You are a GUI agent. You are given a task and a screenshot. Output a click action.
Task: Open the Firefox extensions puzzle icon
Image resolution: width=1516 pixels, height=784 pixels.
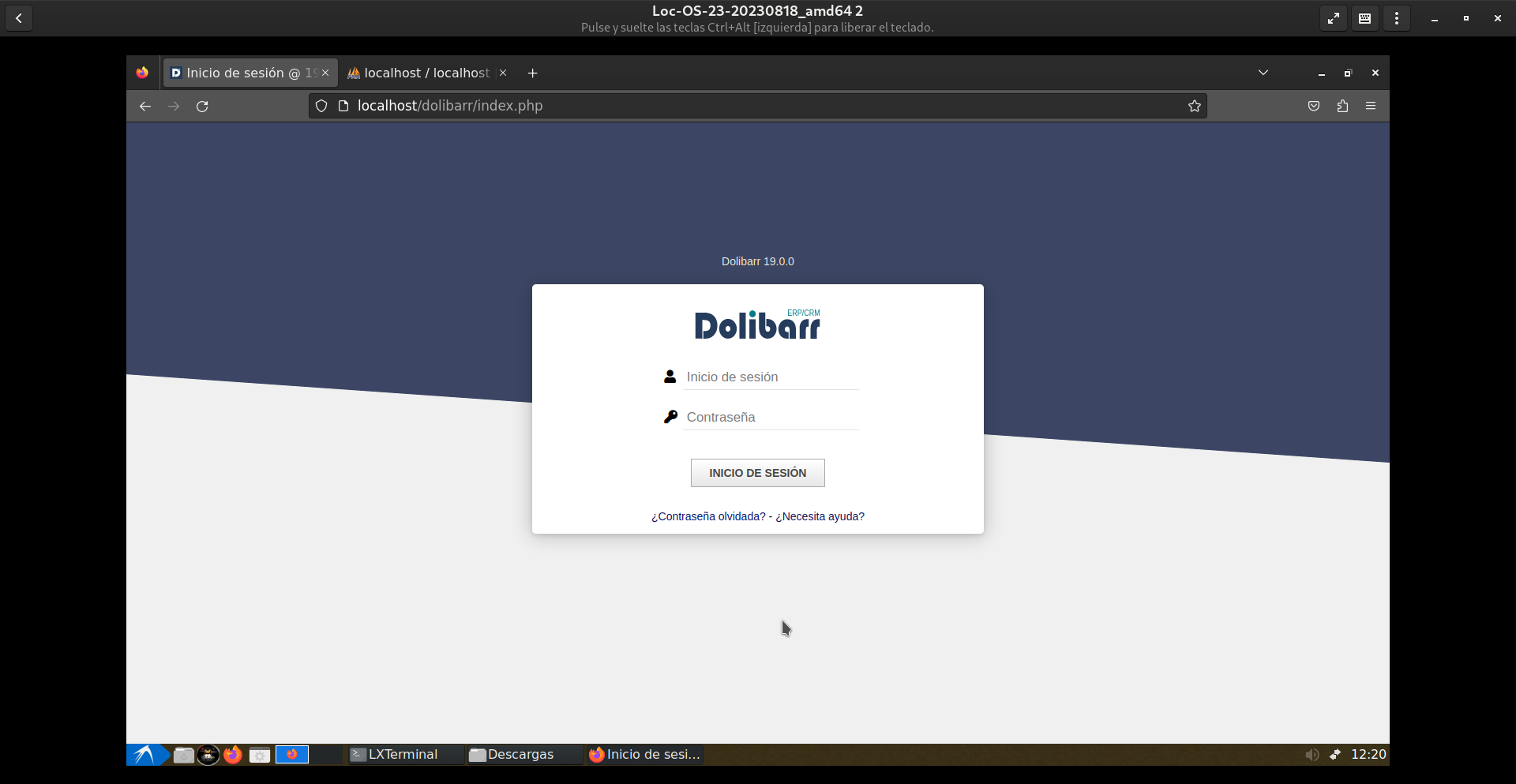click(x=1342, y=107)
